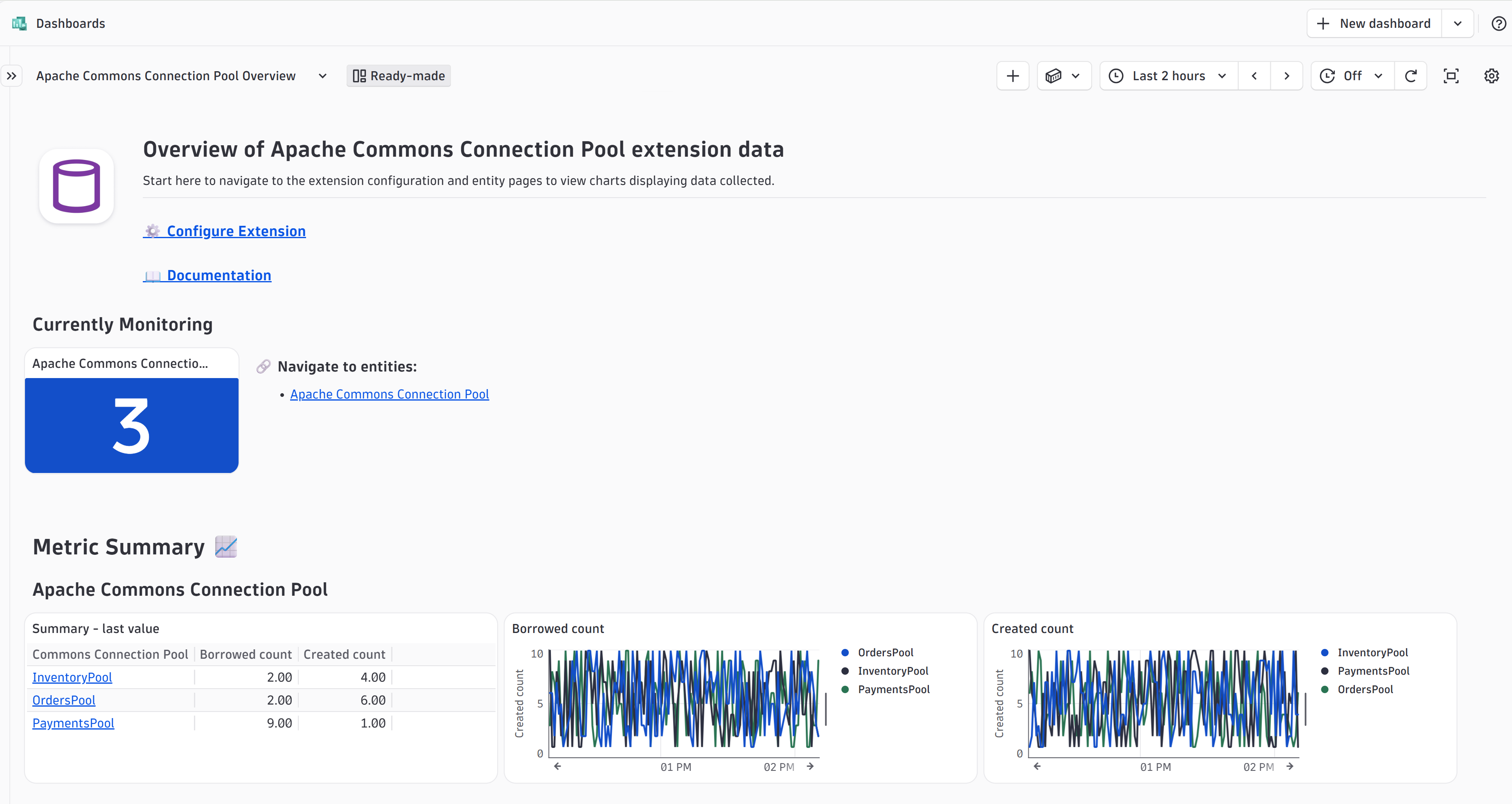
Task: Select InventoryPool created value 4.00
Action: click(x=373, y=677)
